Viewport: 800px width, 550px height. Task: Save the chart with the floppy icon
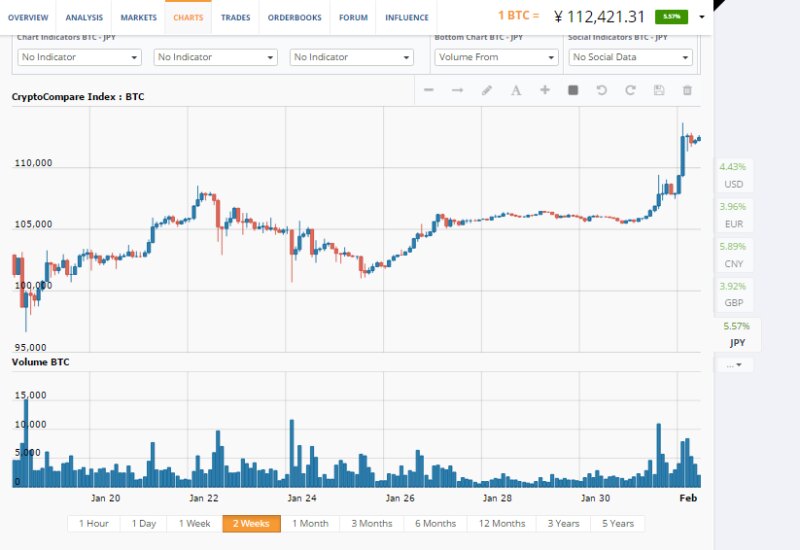[x=658, y=90]
